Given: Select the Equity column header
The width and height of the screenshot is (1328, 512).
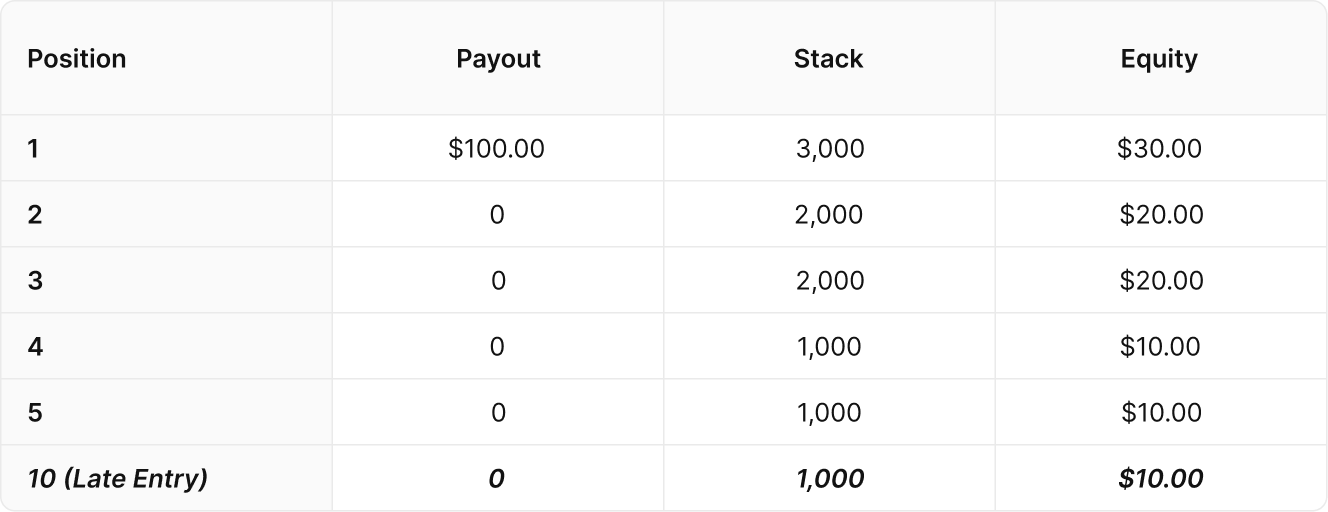Looking at the screenshot, I should (1159, 59).
